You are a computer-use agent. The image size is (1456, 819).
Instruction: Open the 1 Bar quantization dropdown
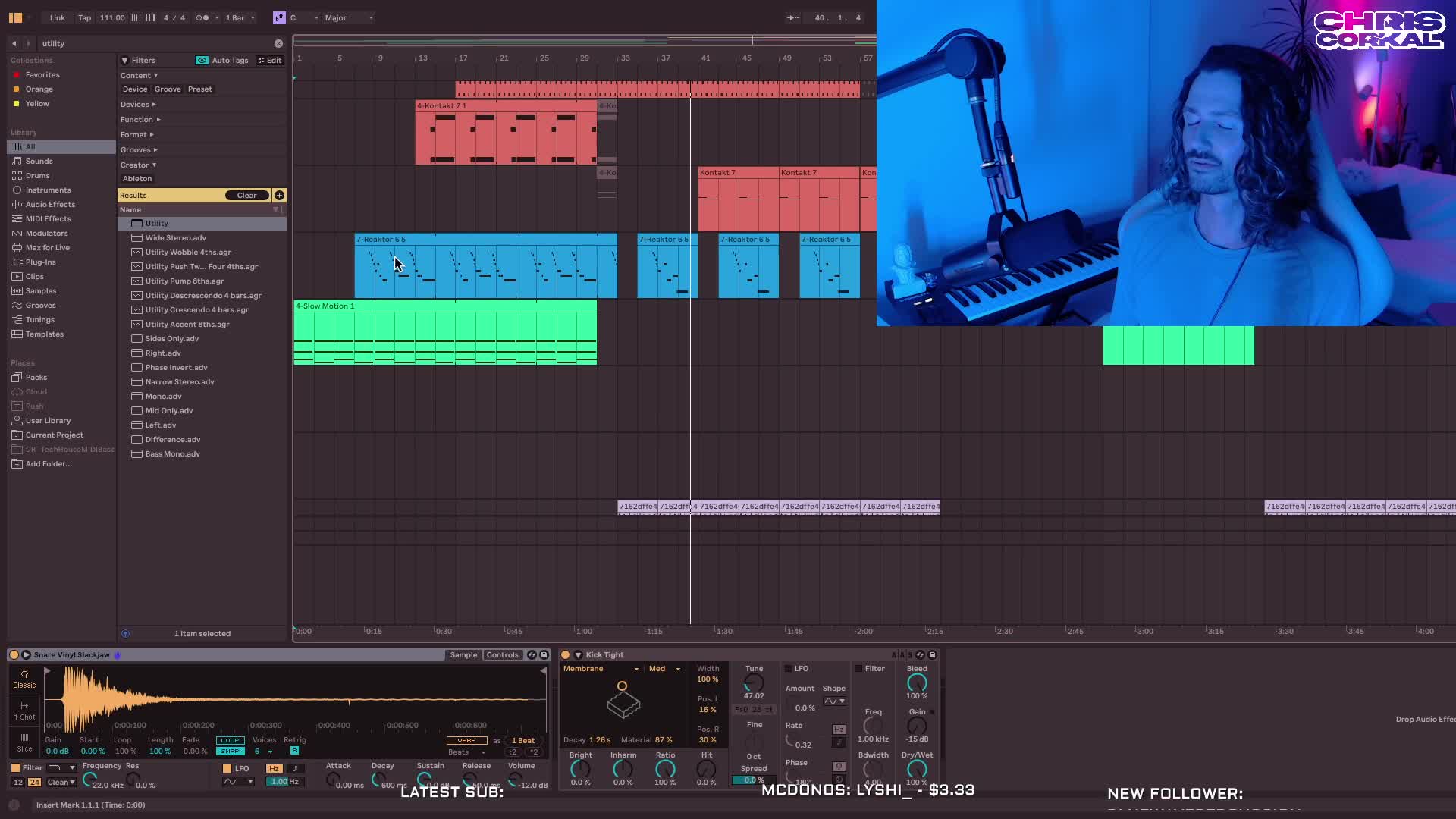coord(240,17)
